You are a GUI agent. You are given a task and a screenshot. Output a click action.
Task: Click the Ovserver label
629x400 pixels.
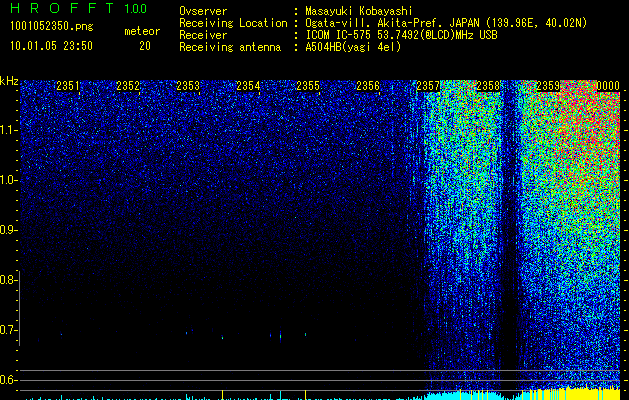[203, 11]
